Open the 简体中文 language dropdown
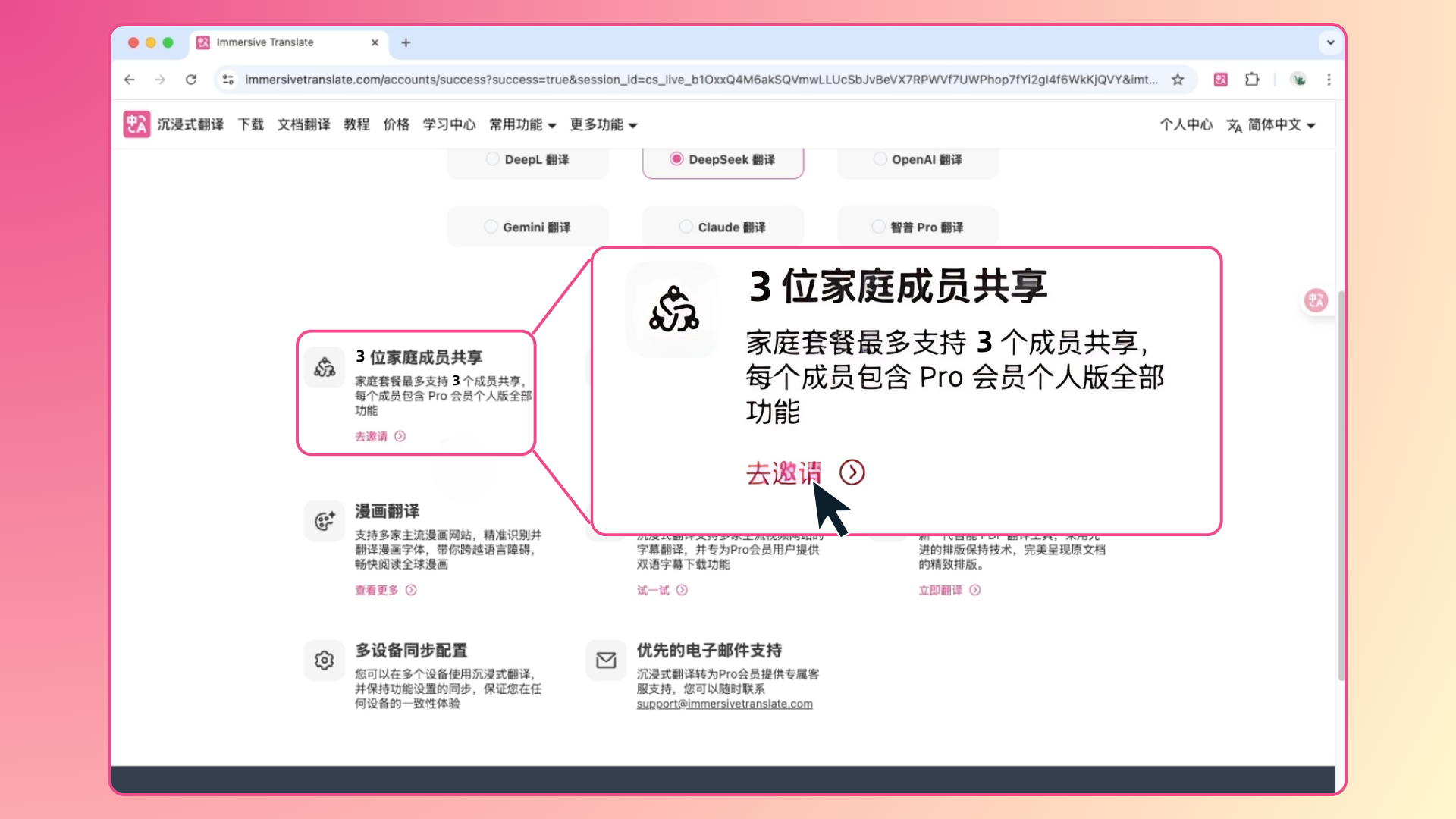This screenshot has height=819, width=1456. pos(1282,124)
